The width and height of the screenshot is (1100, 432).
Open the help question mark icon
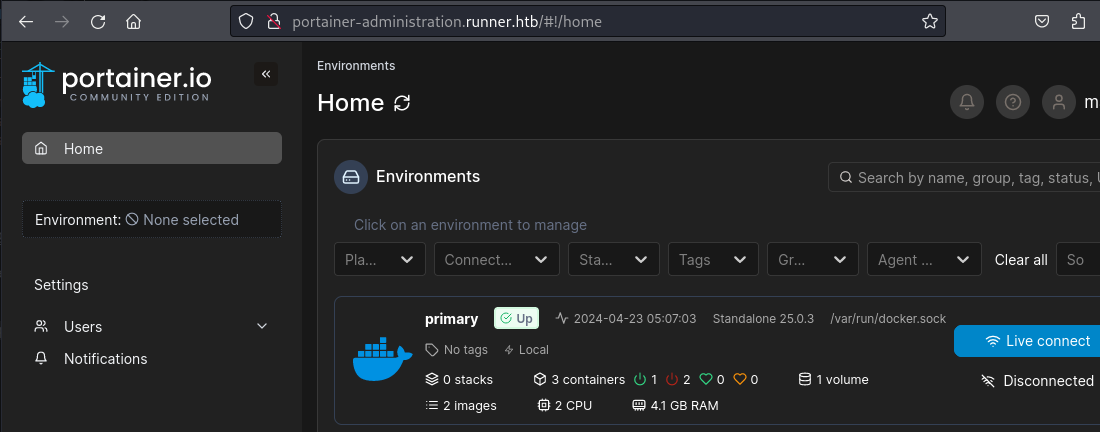tap(1013, 102)
